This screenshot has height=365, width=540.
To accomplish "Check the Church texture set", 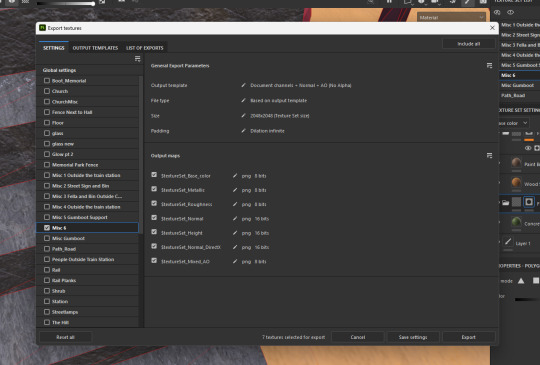I will pos(47,91).
